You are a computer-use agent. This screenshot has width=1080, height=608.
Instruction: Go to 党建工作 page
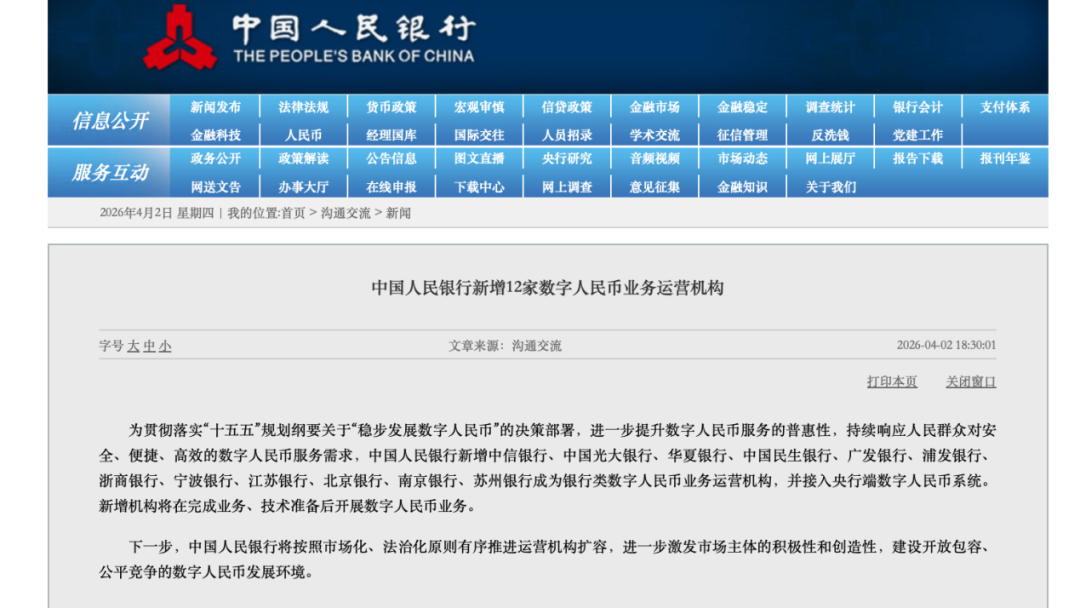[917, 135]
